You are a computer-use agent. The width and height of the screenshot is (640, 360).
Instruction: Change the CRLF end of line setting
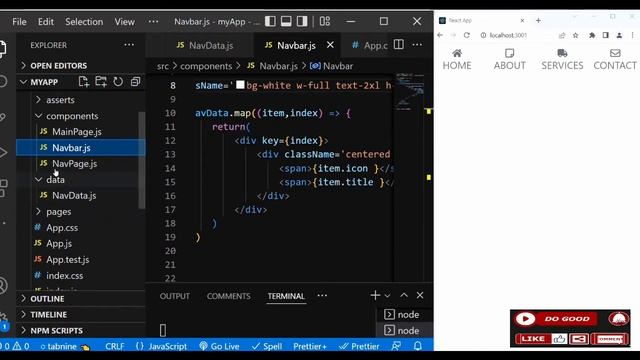(115, 346)
